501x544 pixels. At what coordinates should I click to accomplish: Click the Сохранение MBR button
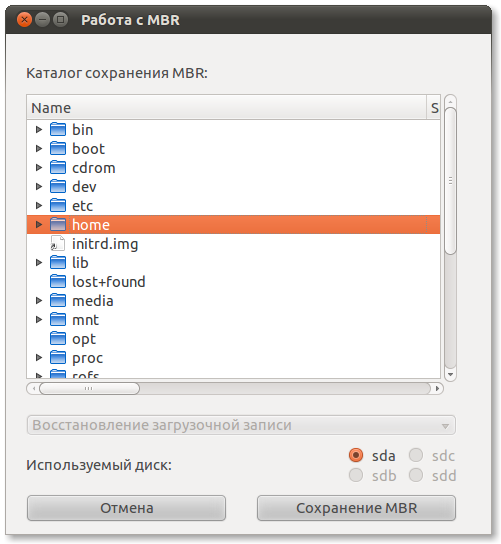pos(356,508)
